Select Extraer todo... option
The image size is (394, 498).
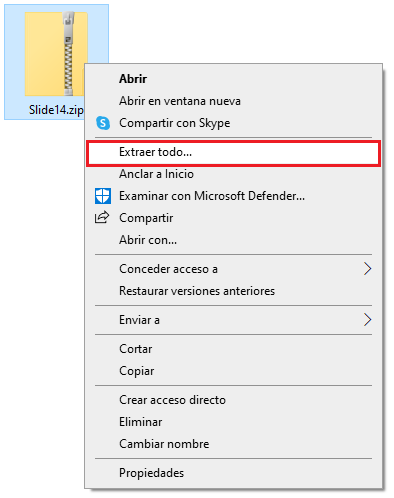pyautogui.click(x=233, y=153)
